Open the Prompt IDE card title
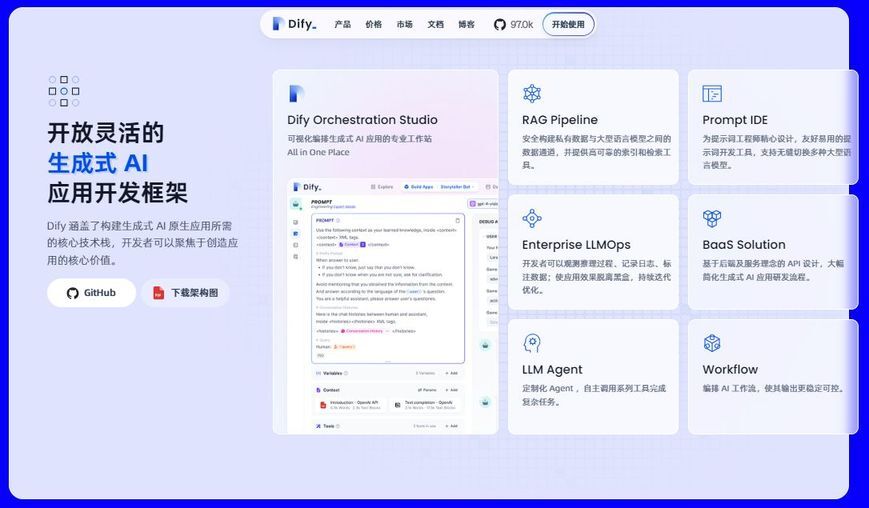869x508 pixels. point(735,120)
